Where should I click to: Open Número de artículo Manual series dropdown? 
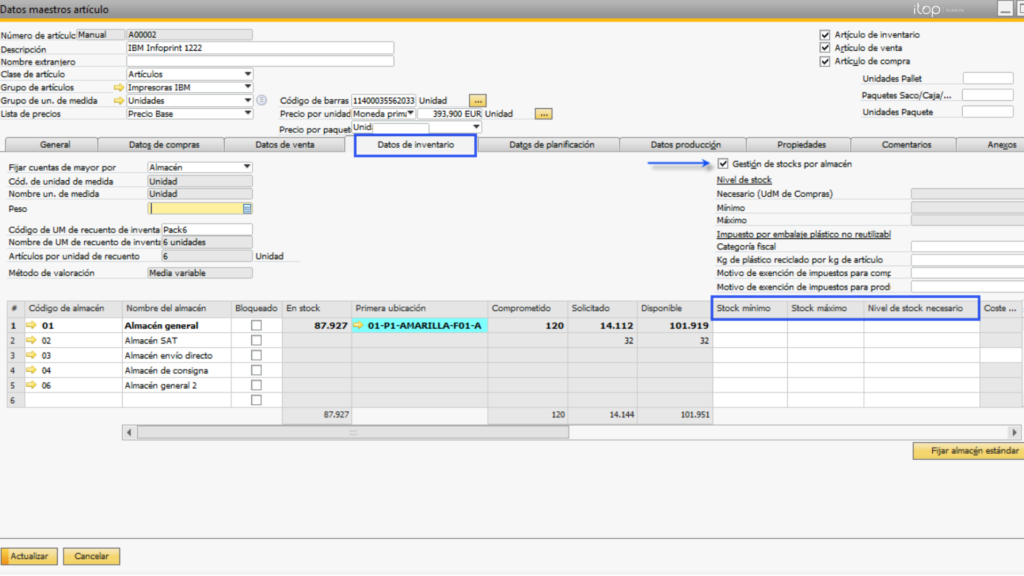coord(100,35)
